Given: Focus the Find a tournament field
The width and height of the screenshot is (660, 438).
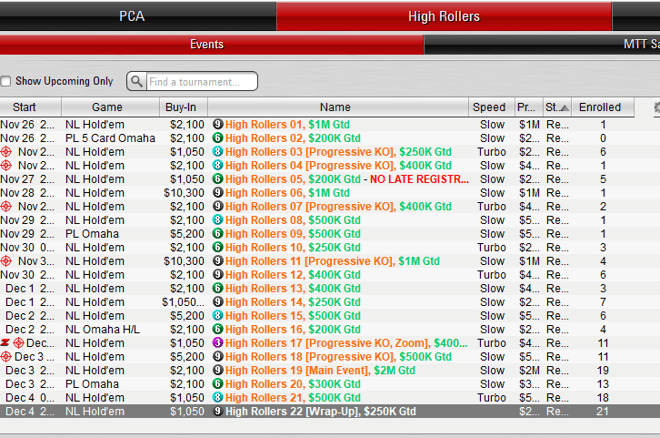Looking at the screenshot, I should coord(201,82).
